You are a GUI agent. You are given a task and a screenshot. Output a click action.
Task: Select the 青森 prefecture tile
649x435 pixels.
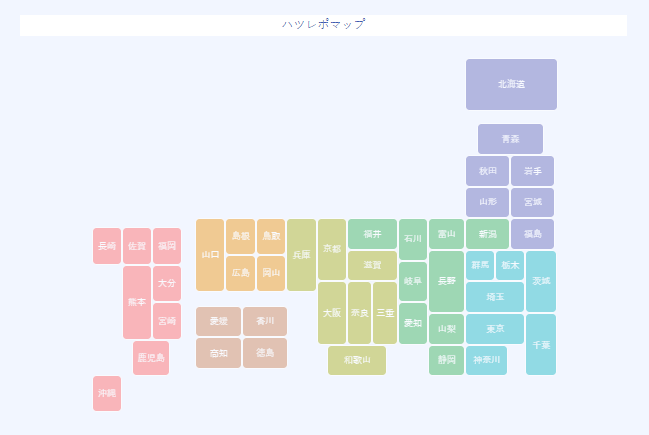pyautogui.click(x=510, y=139)
